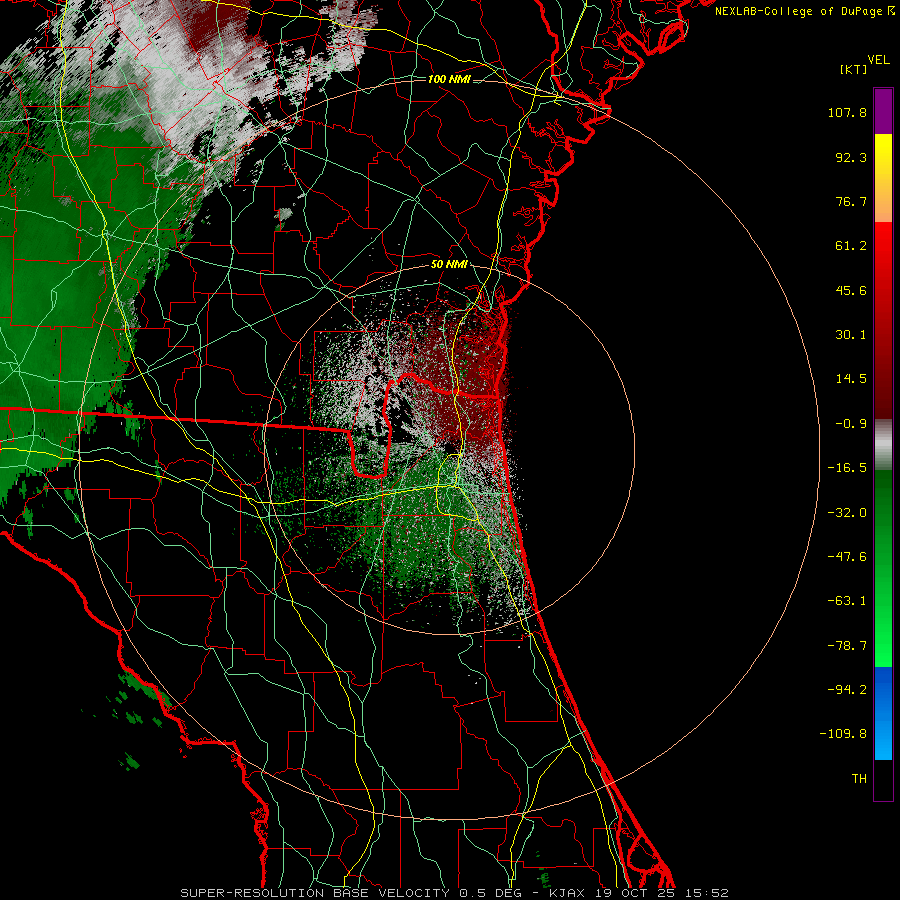Select the -16.5 value on the velocity scale
The width and height of the screenshot is (900, 900).
(847, 468)
